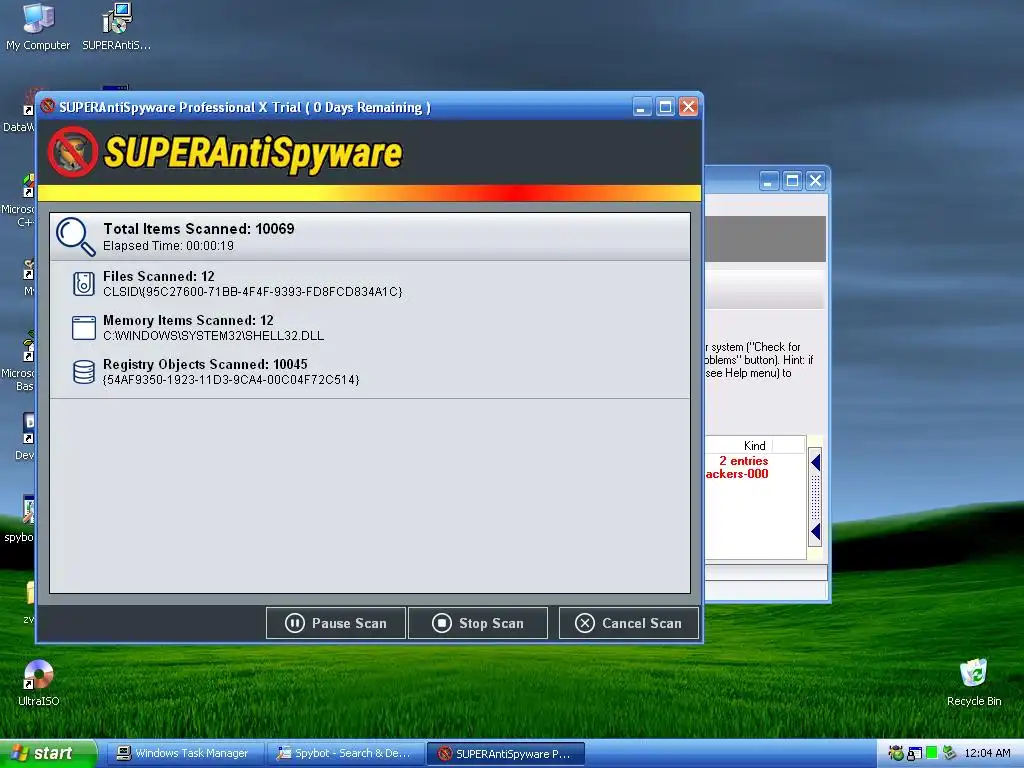This screenshot has height=768, width=1024.
Task: Click SUPERAntiSpyware taskbar button
Action: pyautogui.click(x=505, y=754)
